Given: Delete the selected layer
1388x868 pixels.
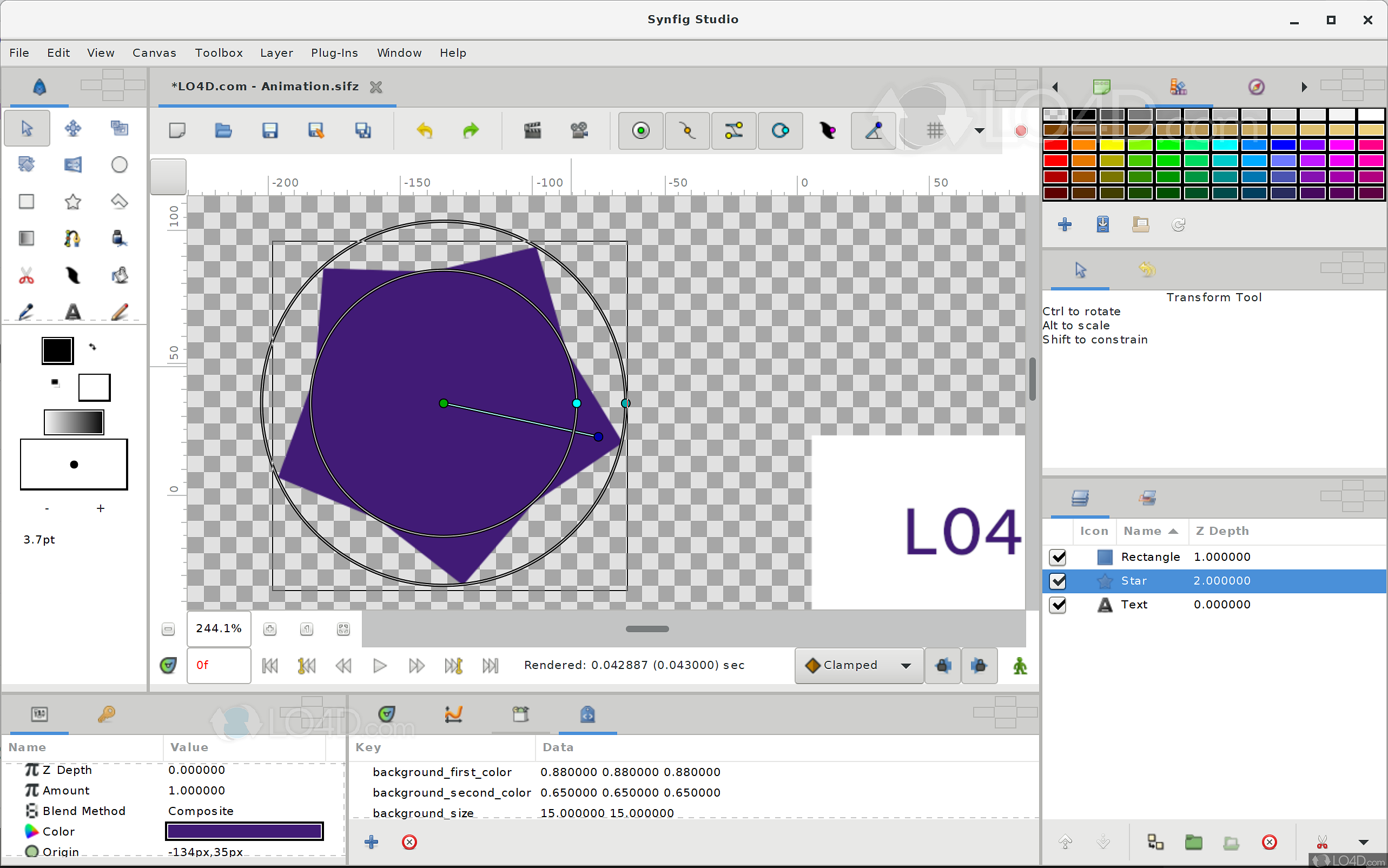Looking at the screenshot, I should coord(1269,842).
